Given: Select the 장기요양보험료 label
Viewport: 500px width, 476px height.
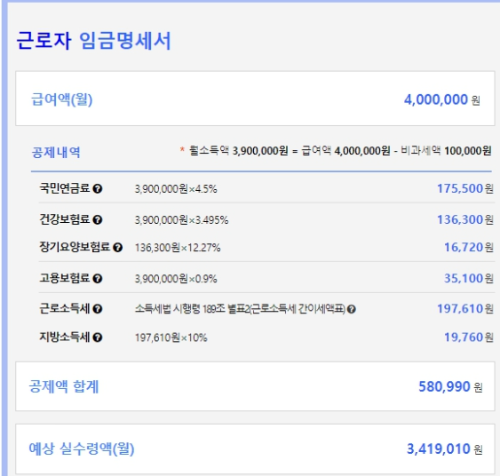Looking at the screenshot, I should coord(75,247).
